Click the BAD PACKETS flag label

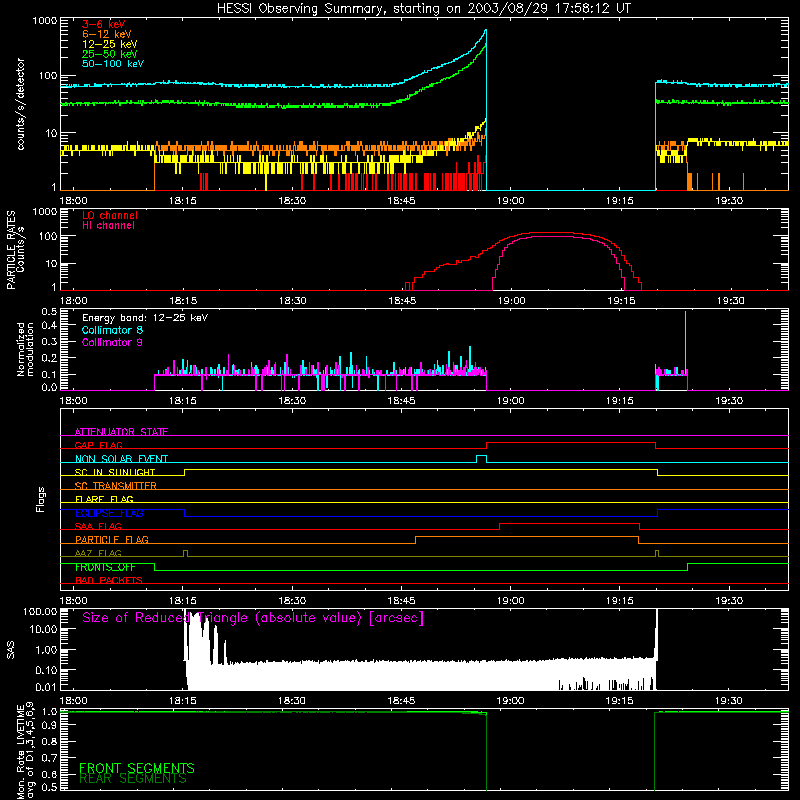pos(109,580)
